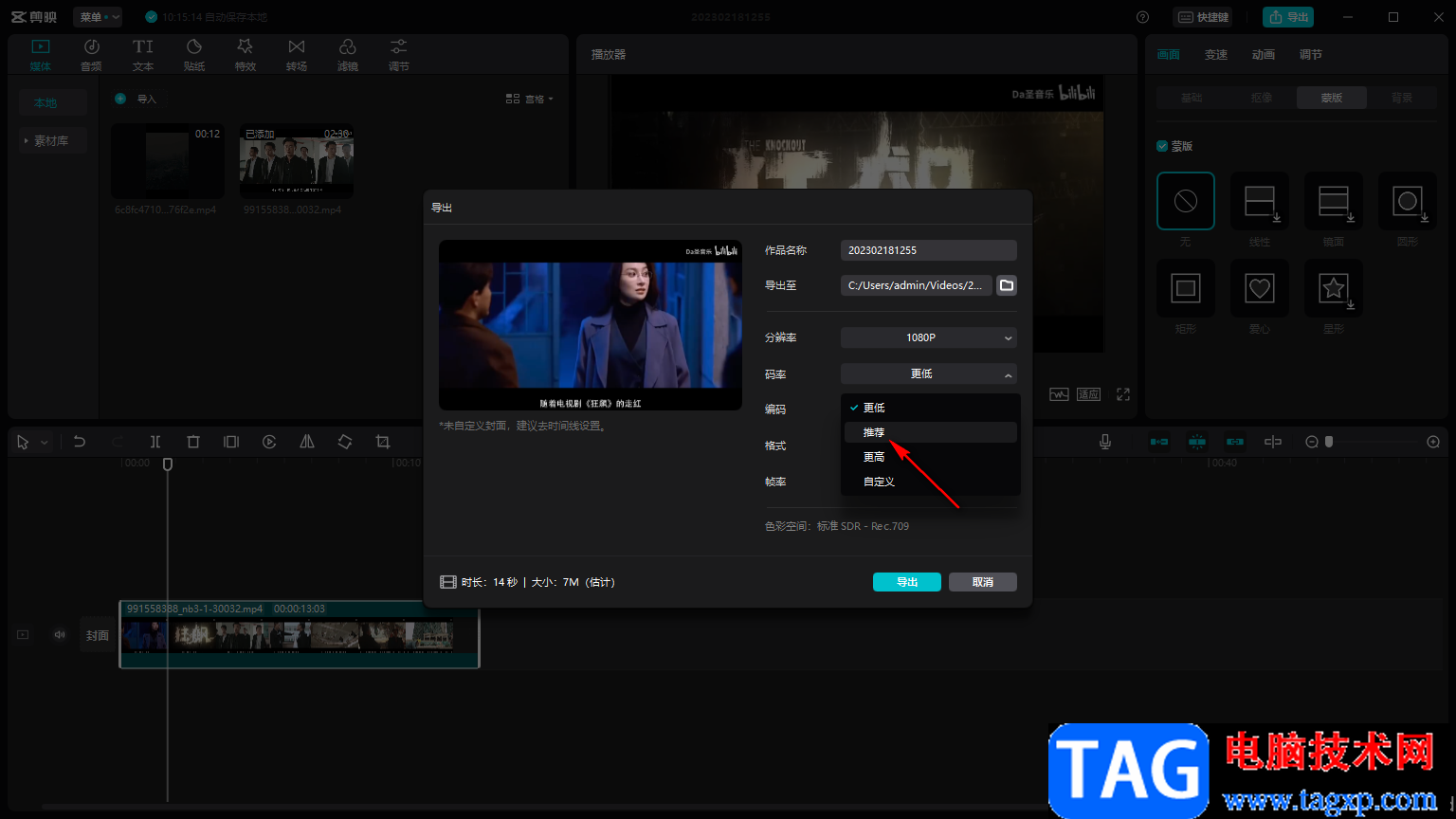Image resolution: width=1456 pixels, height=819 pixels.
Task: Select the 爱心 heart mask
Action: 1260,288
